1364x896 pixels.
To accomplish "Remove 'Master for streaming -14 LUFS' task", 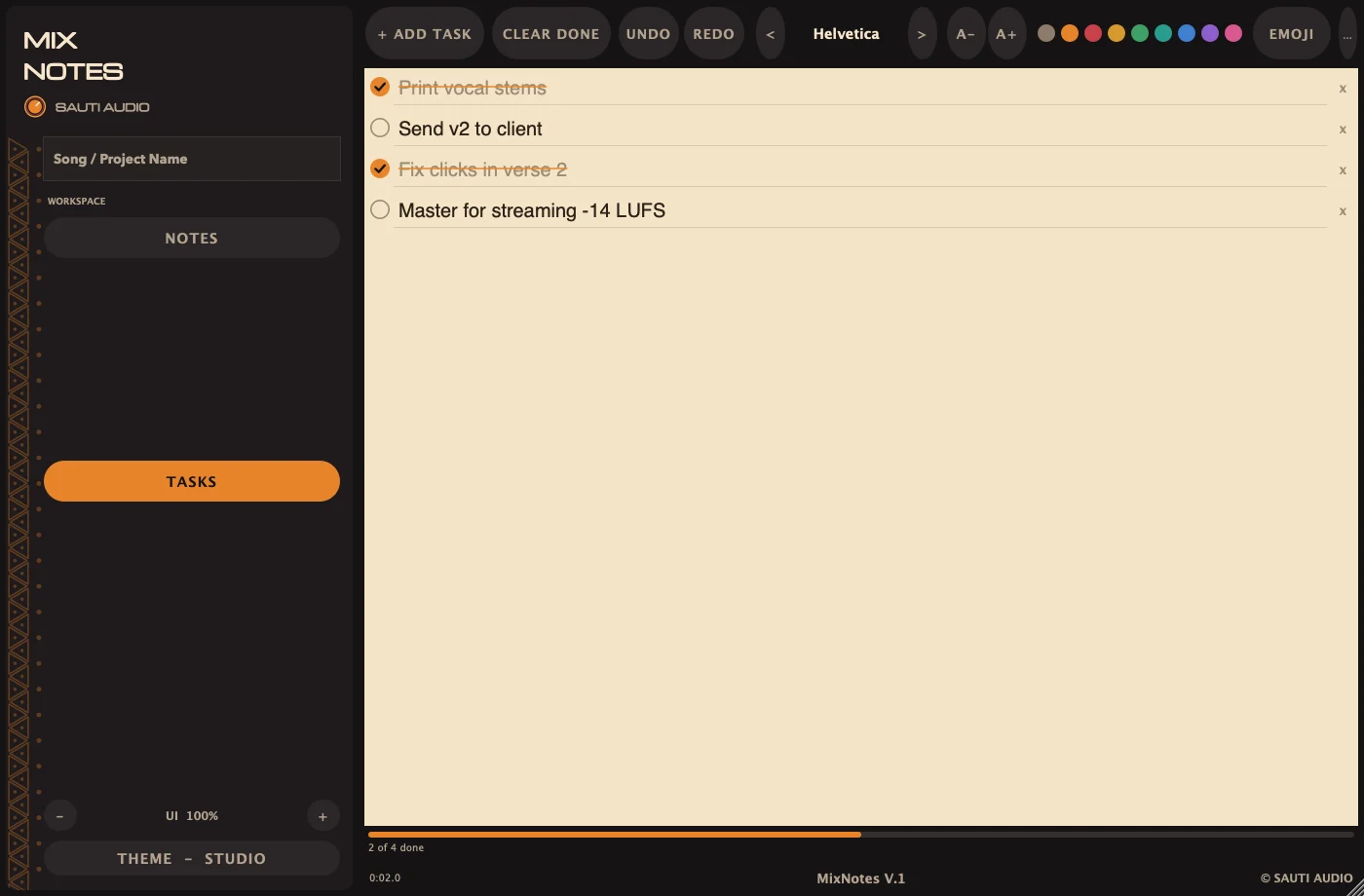I will point(1343,211).
